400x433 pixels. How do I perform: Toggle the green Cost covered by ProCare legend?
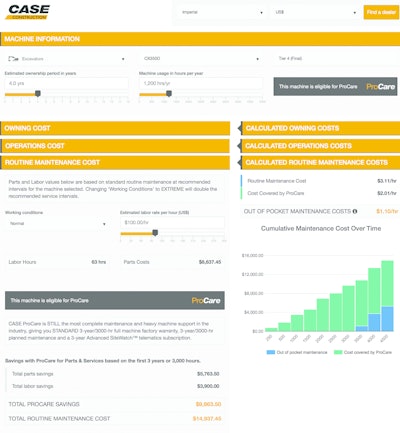click(x=363, y=352)
